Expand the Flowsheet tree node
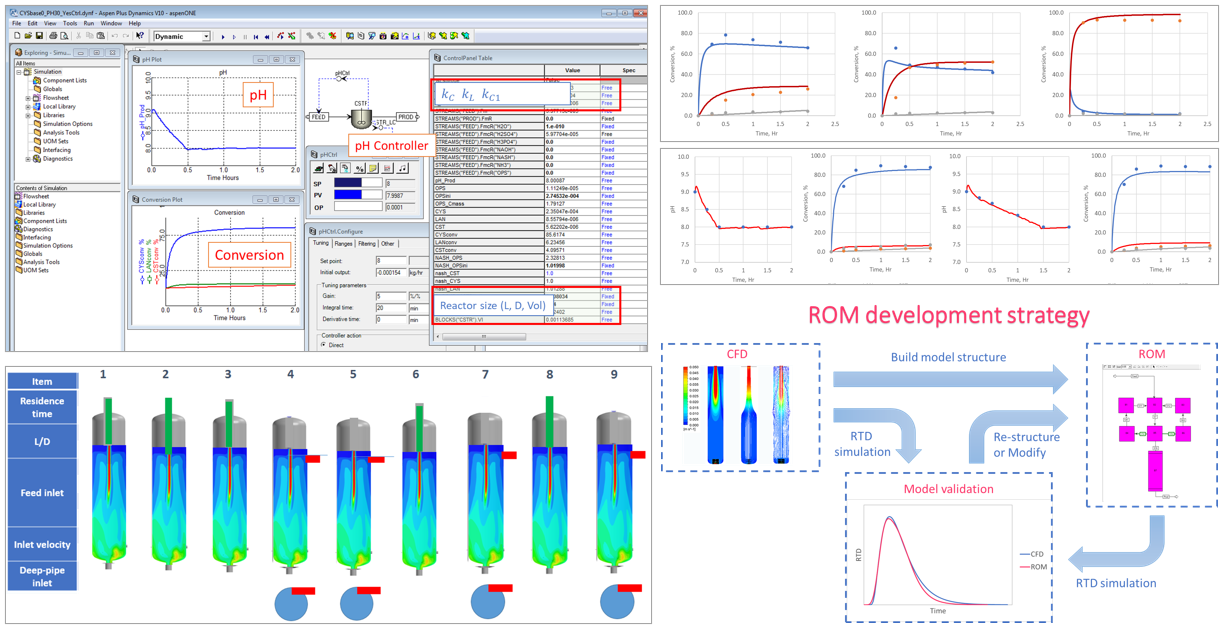1224x627 pixels. (x=28, y=98)
